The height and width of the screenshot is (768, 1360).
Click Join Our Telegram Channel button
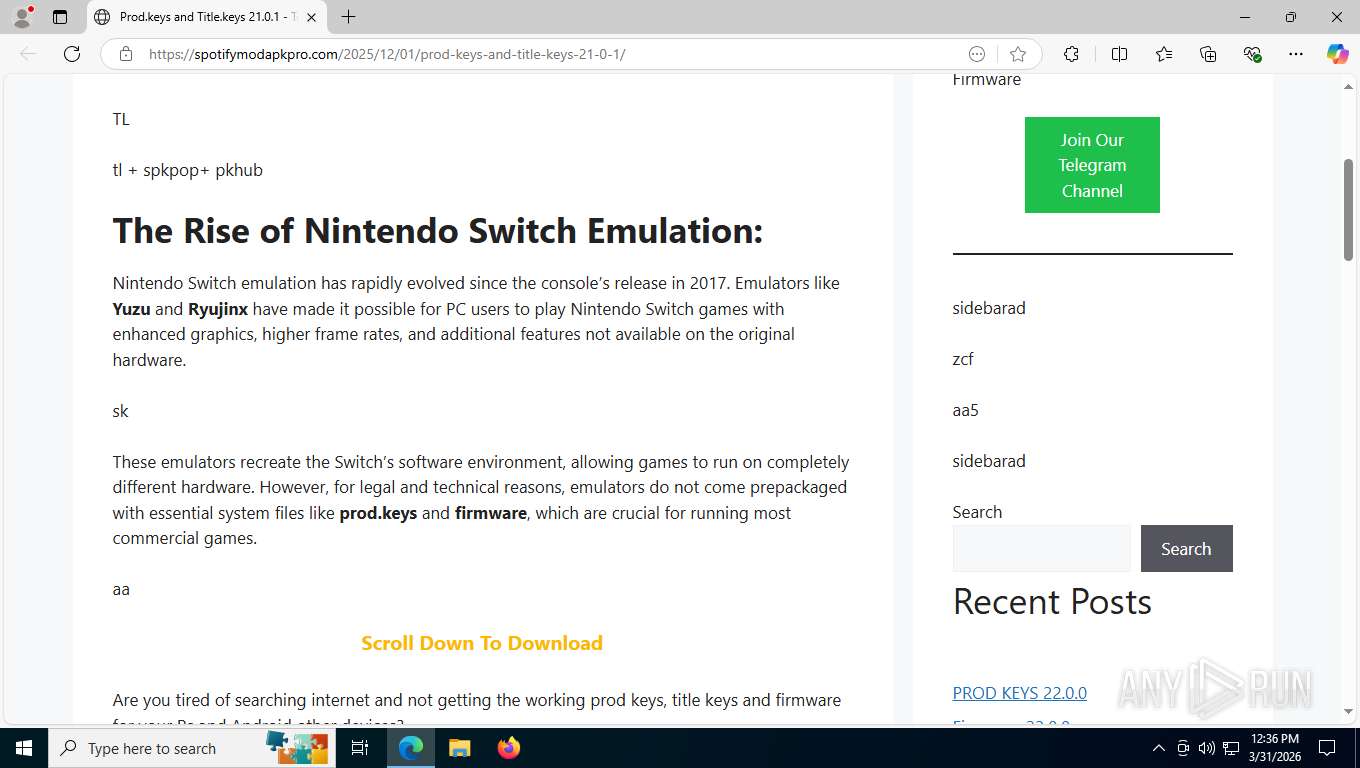click(1092, 165)
